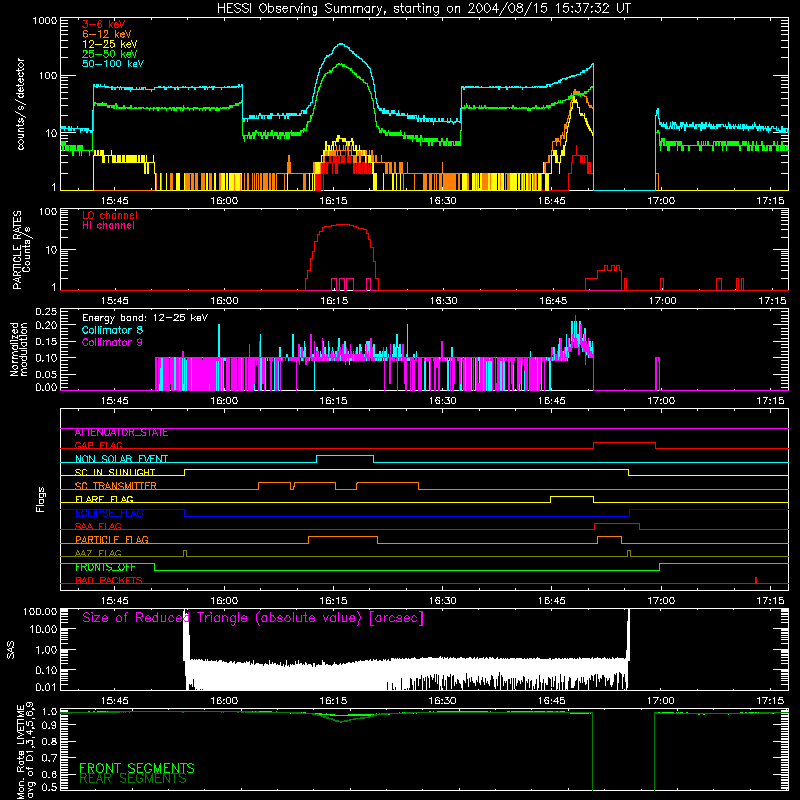This screenshot has width=800, height=800.
Task: Click the SAA_FLAG label
Action: tap(98, 526)
